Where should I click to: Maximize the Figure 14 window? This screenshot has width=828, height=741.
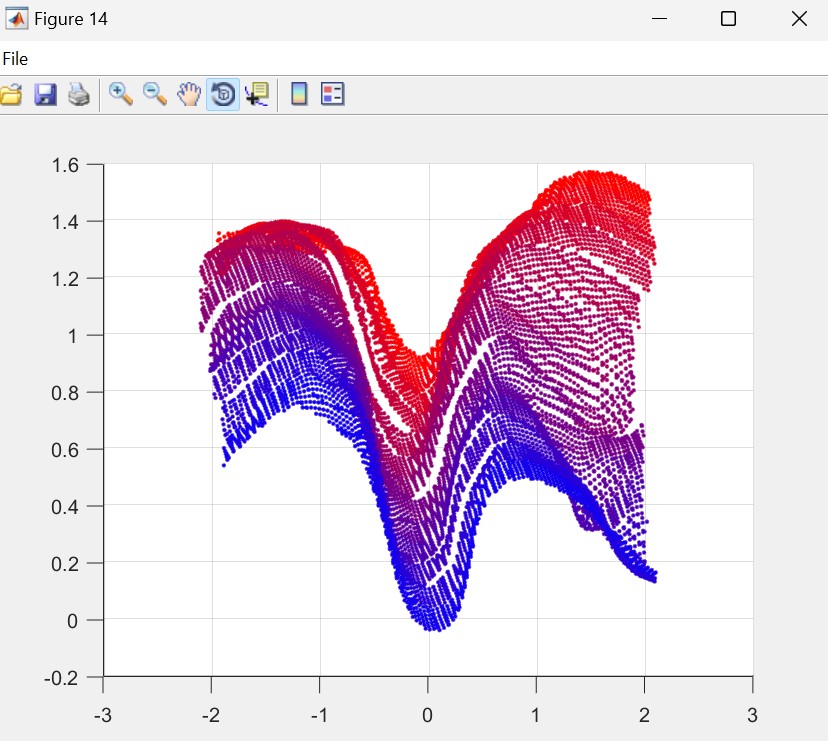[729, 19]
